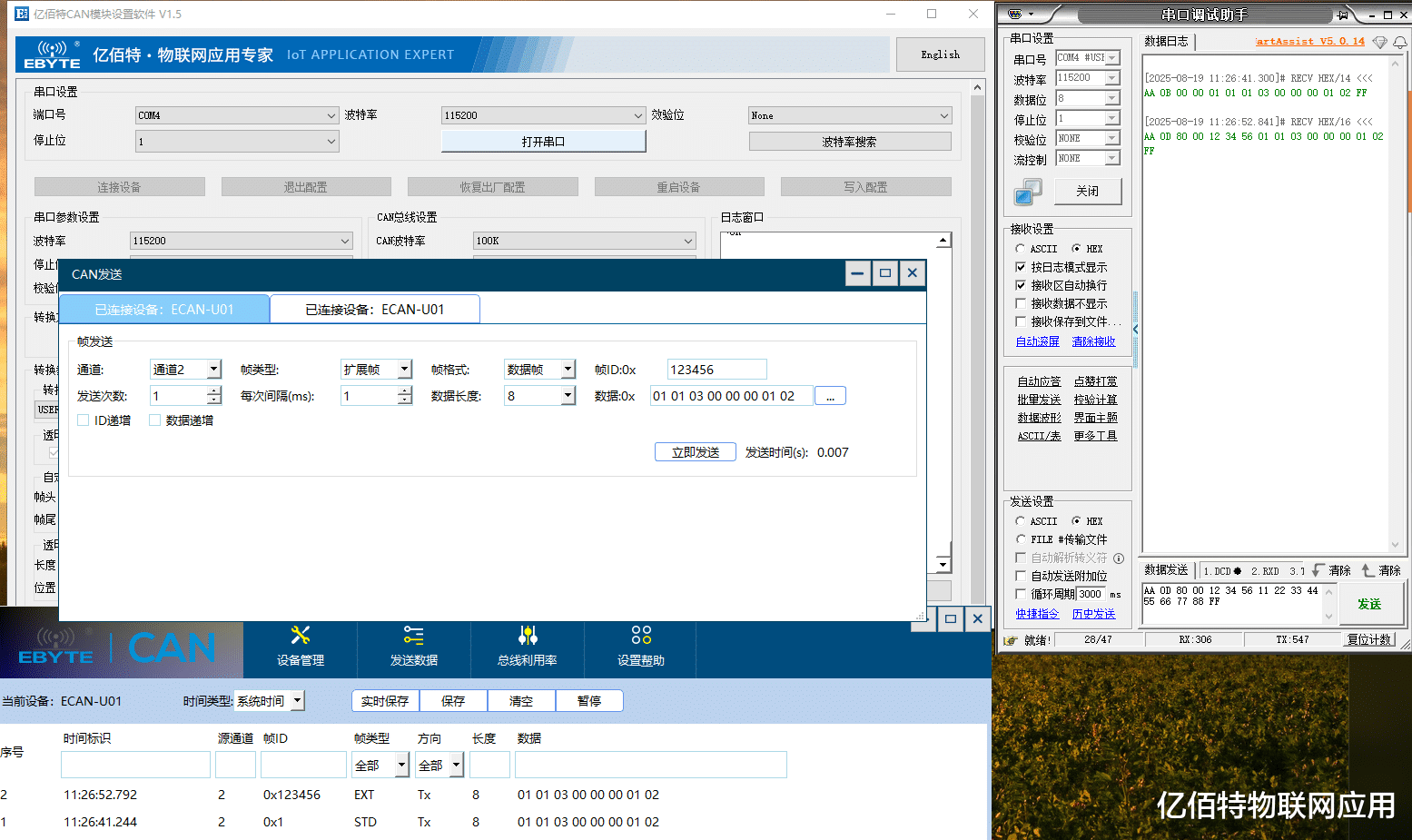Select FILE #传输文件 send mode

[x=1021, y=539]
